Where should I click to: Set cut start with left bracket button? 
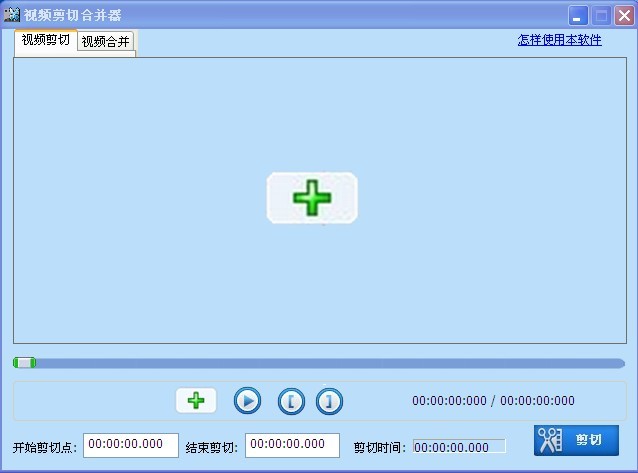click(291, 402)
